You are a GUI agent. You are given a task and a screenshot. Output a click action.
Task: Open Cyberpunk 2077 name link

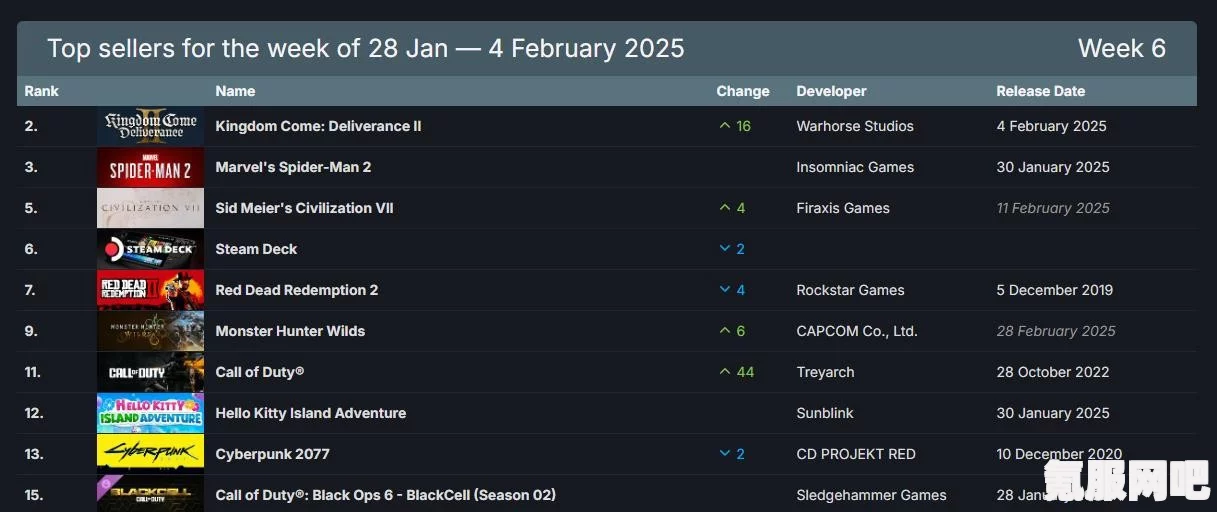click(272, 454)
